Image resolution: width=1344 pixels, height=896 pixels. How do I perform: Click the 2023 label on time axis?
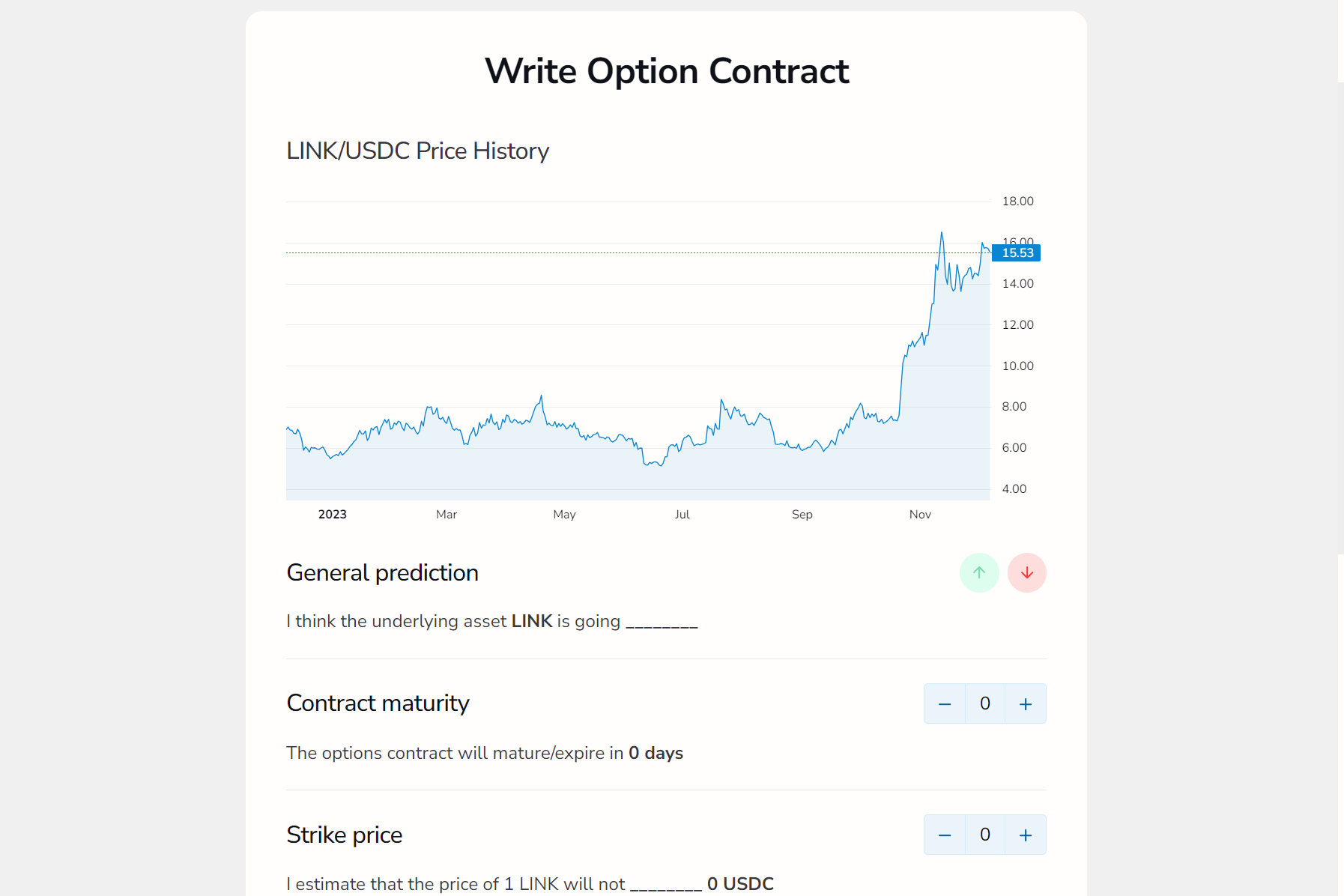(333, 515)
